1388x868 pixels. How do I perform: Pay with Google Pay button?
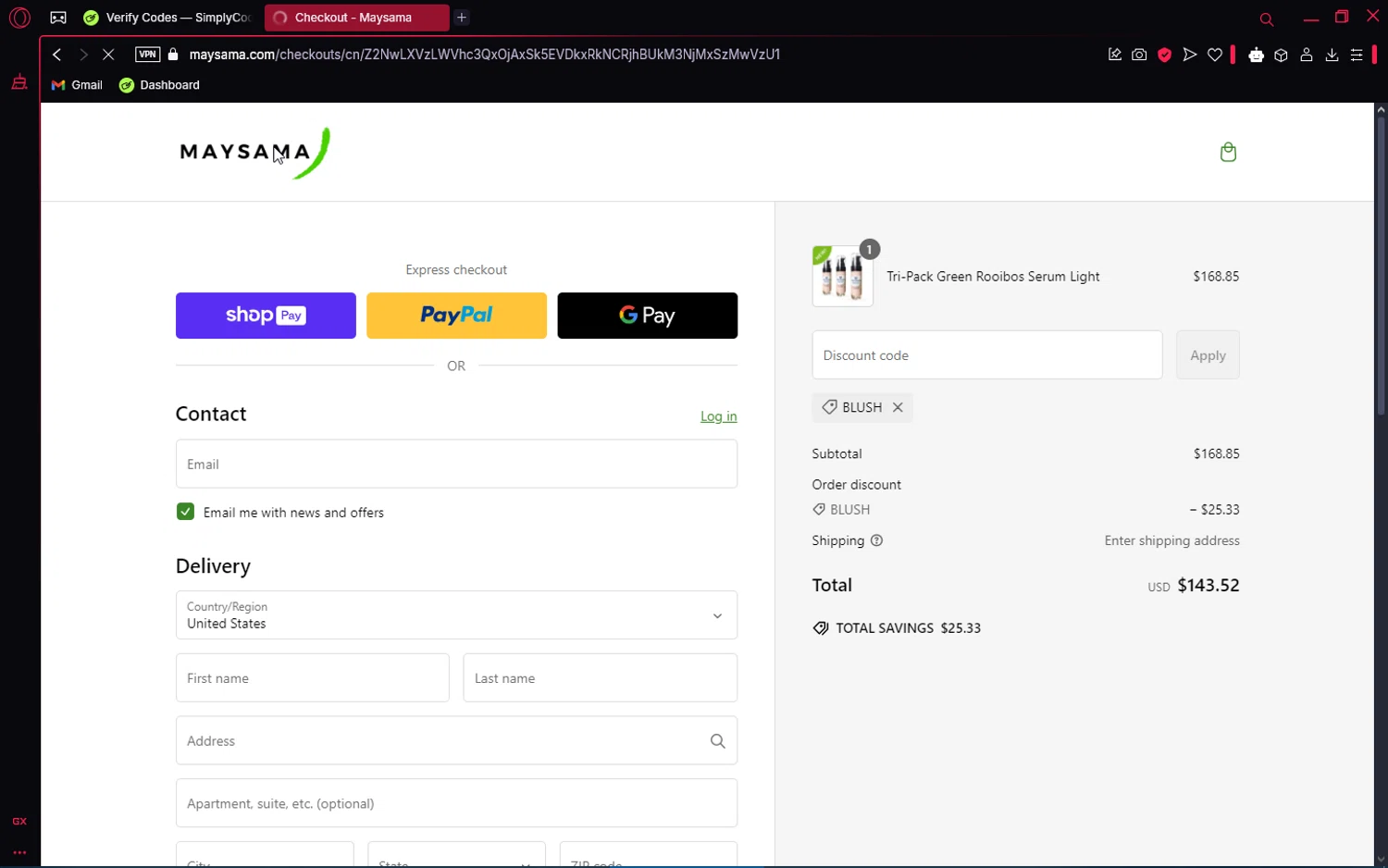pyautogui.click(x=648, y=316)
